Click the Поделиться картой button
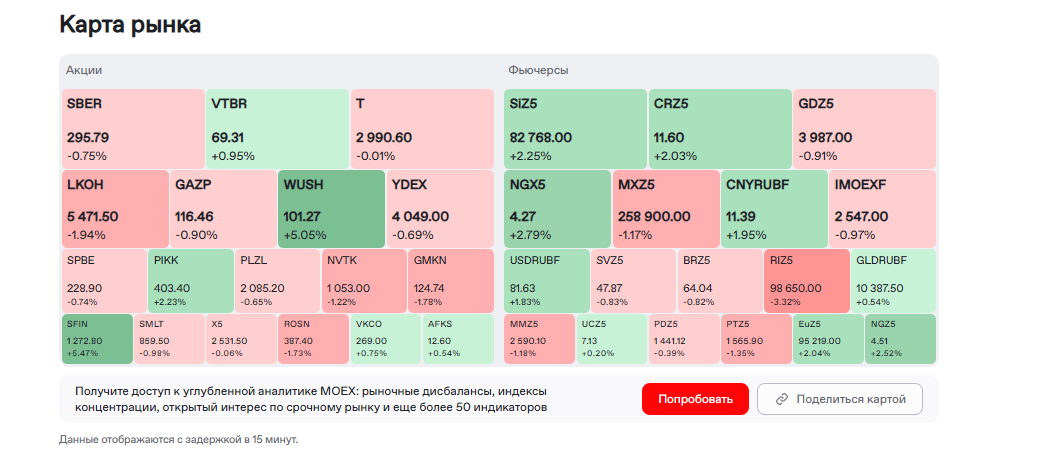 click(839, 399)
